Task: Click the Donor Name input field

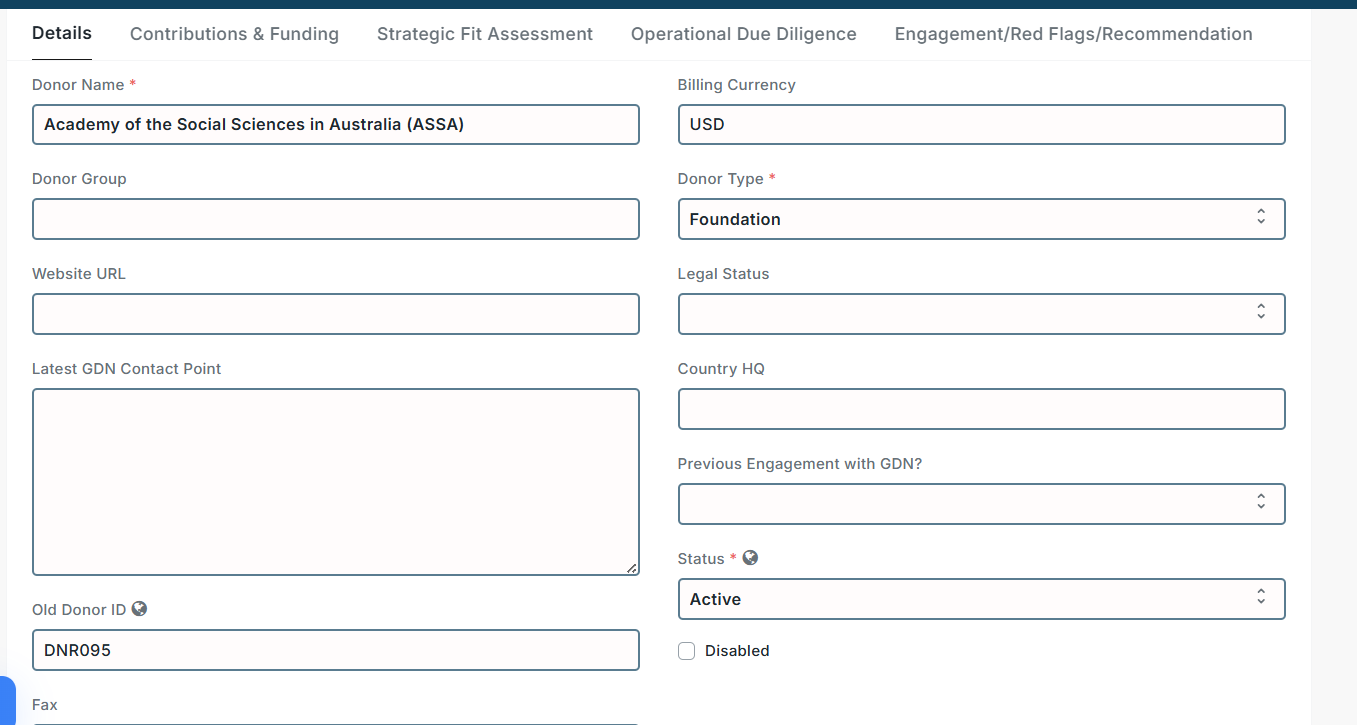Action: tap(335, 125)
